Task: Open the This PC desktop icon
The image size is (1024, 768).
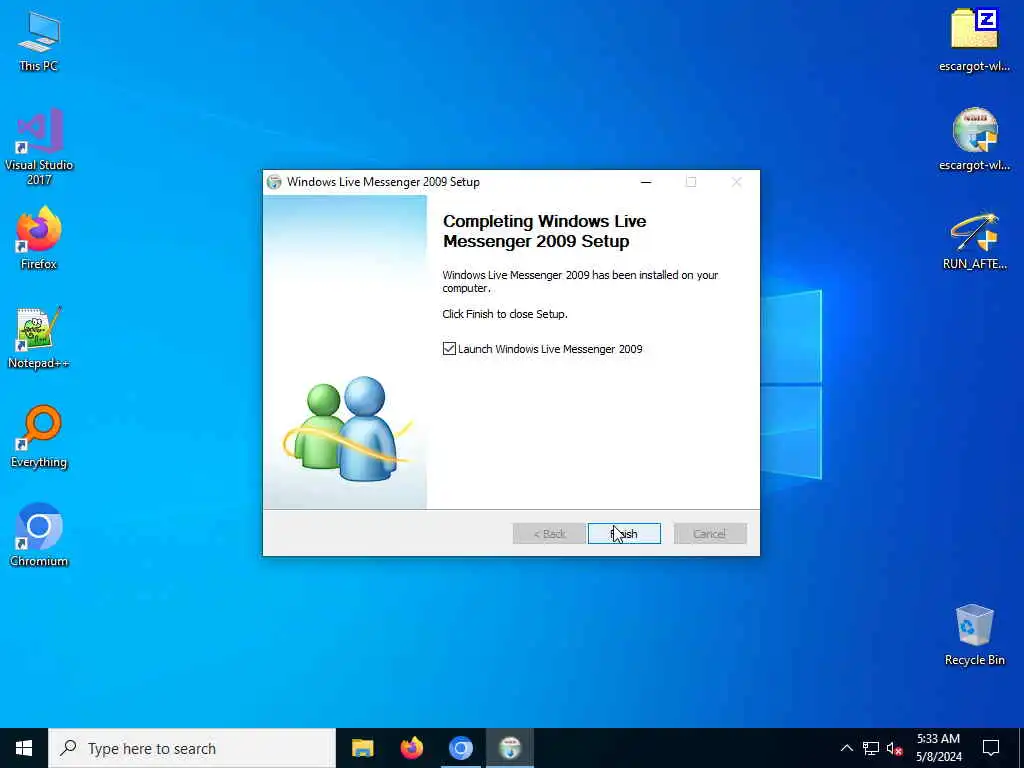Action: 39,40
